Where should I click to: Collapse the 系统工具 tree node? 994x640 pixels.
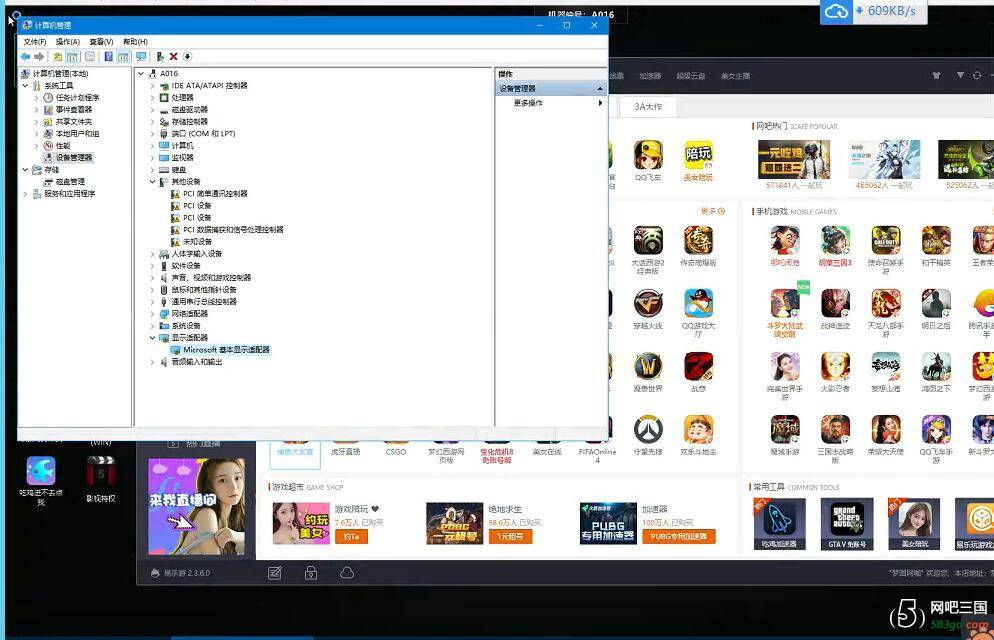point(25,86)
